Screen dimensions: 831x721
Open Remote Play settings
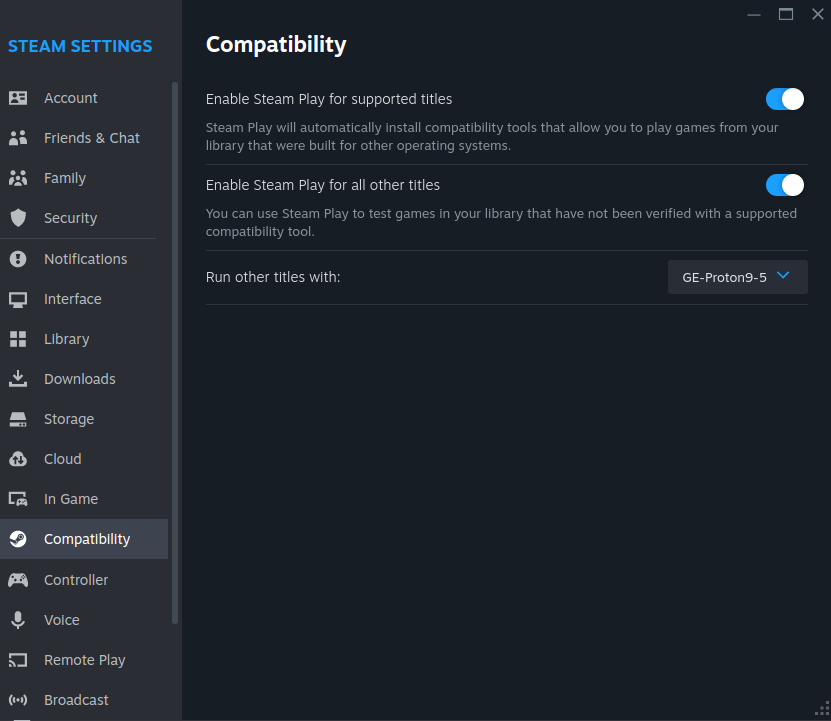pyautogui.click(x=84, y=660)
